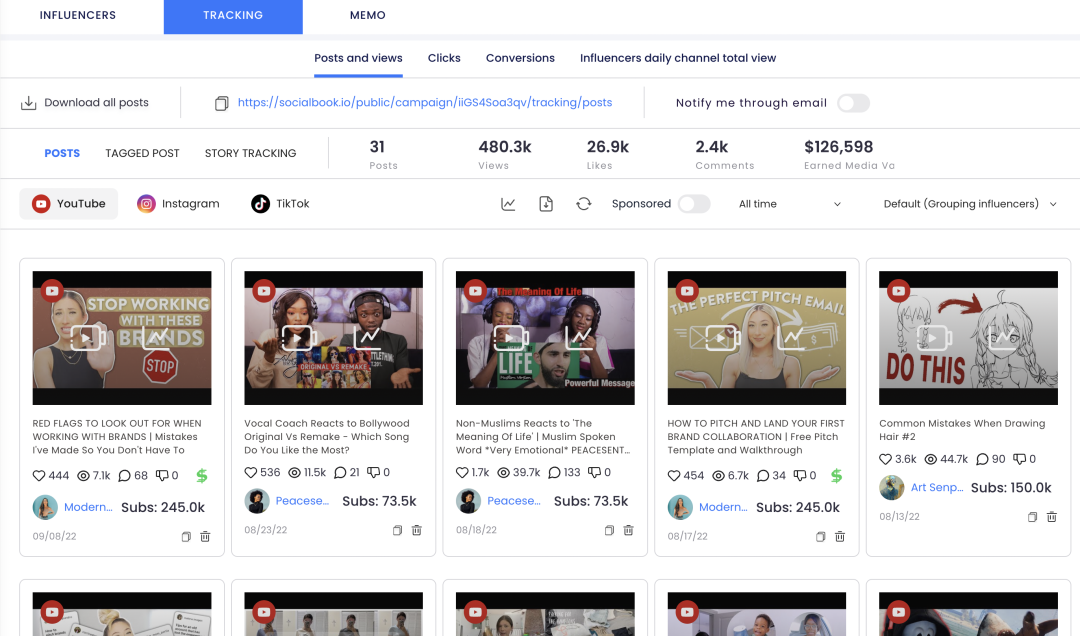Delete the 09/08/22 post
1080x636 pixels.
205,537
